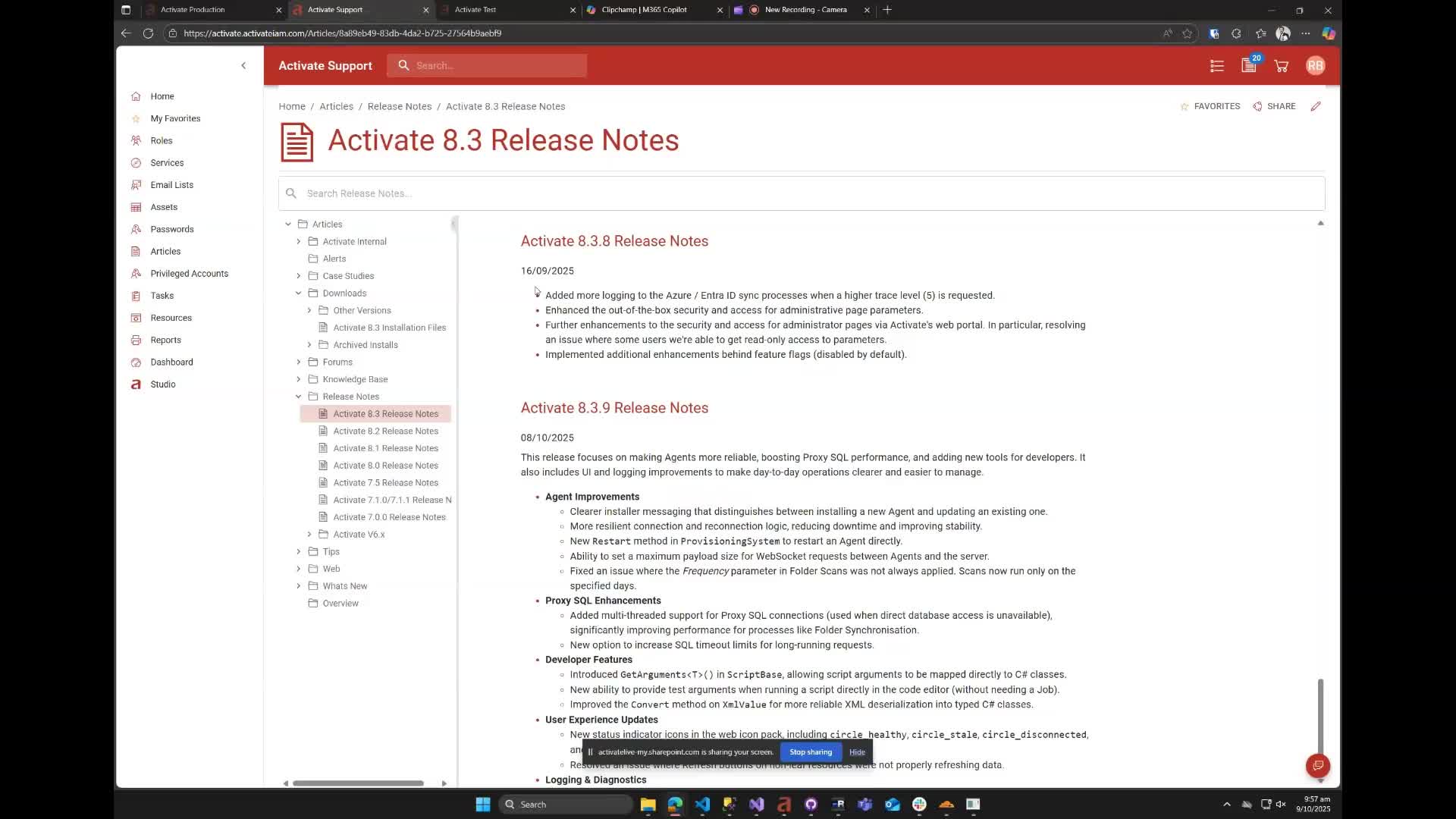This screenshot has width=1456, height=819.
Task: Open Privileged Accounts in sidebar
Action: coord(189,273)
